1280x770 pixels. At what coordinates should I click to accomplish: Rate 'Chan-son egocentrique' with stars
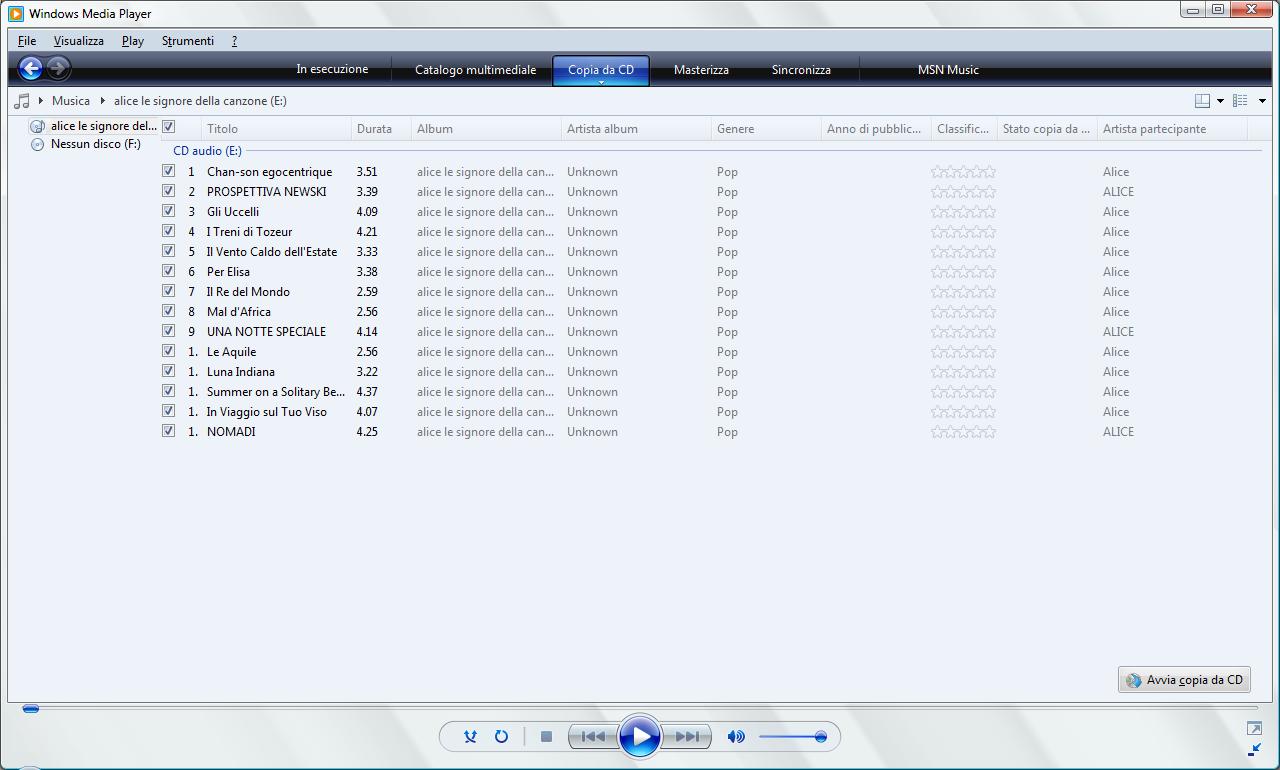tap(963, 172)
